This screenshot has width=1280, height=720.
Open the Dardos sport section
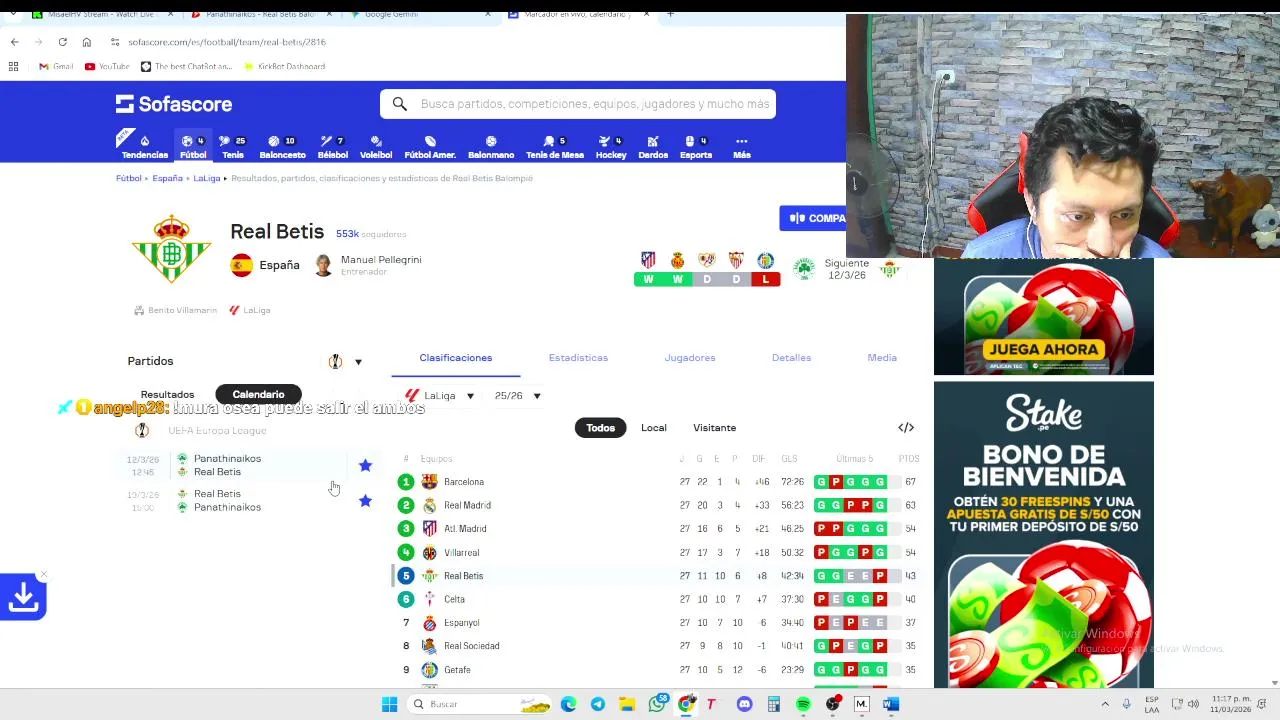(653, 147)
